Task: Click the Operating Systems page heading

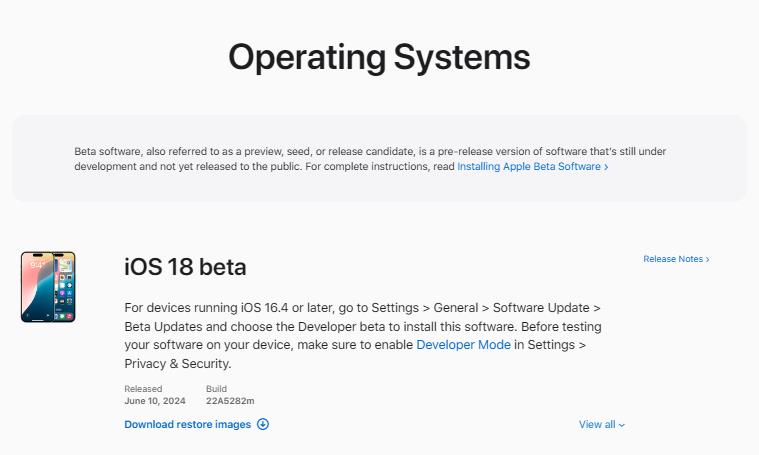Action: [379, 57]
